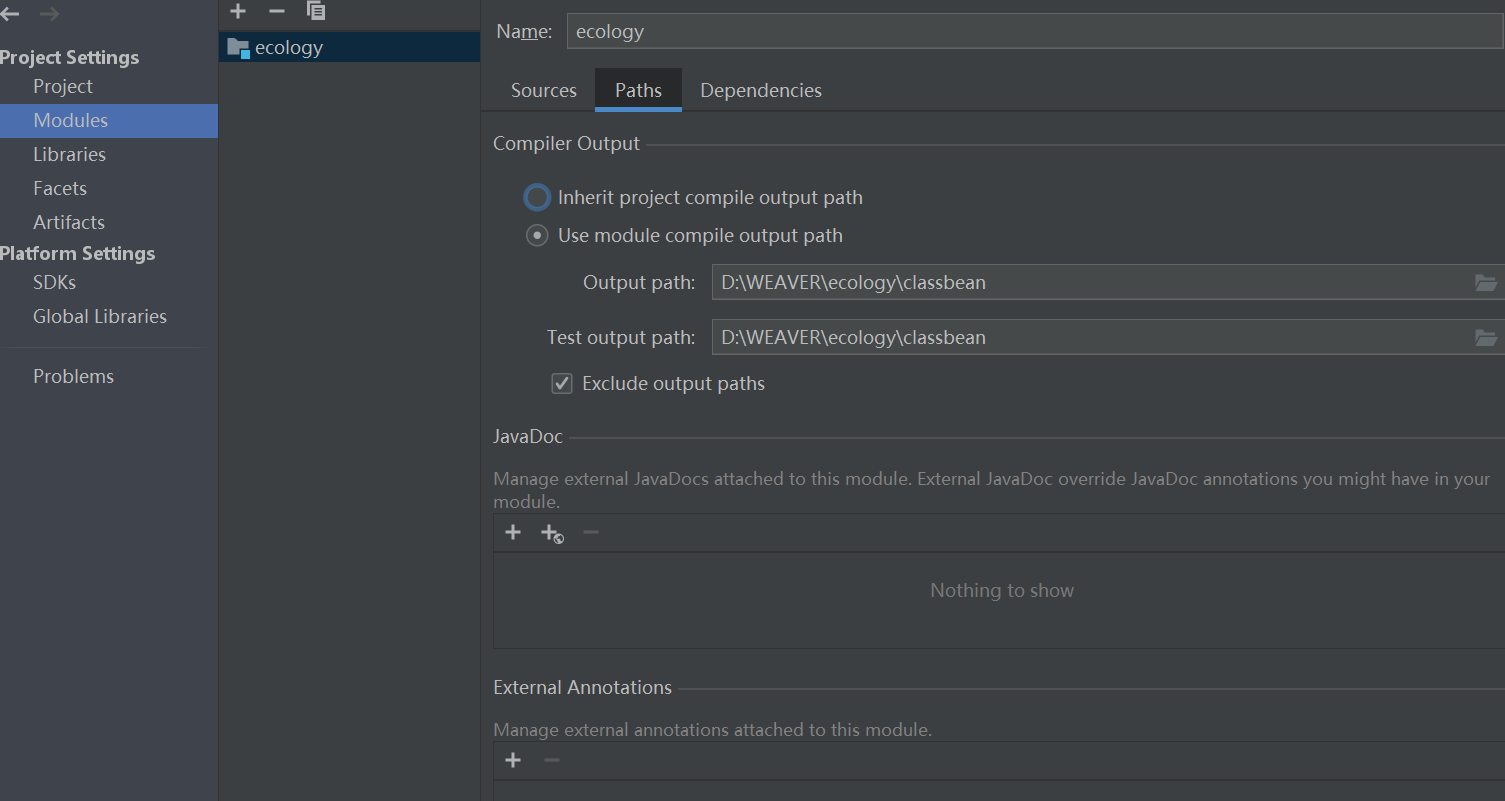Add a new module with plus icon
The image size is (1505, 801).
(238, 11)
